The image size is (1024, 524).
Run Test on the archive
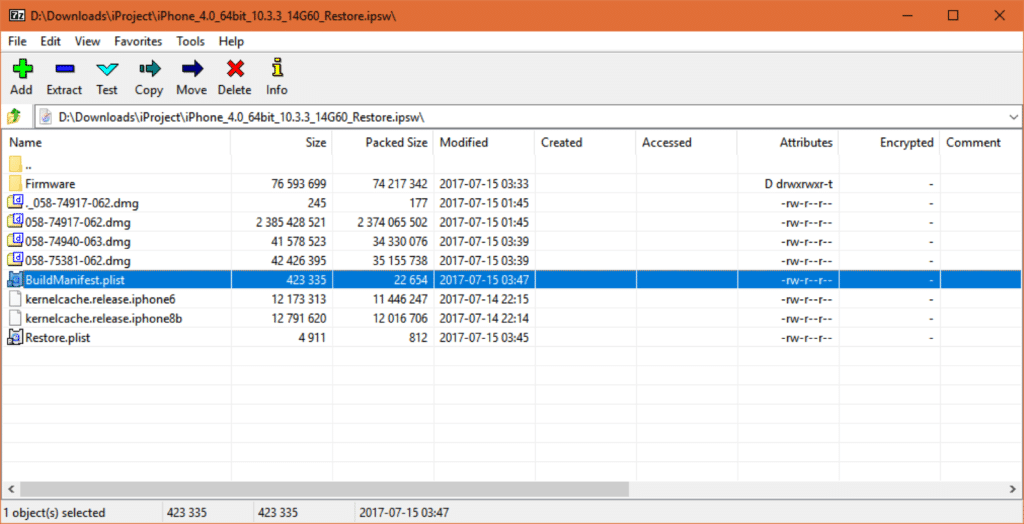tap(107, 69)
